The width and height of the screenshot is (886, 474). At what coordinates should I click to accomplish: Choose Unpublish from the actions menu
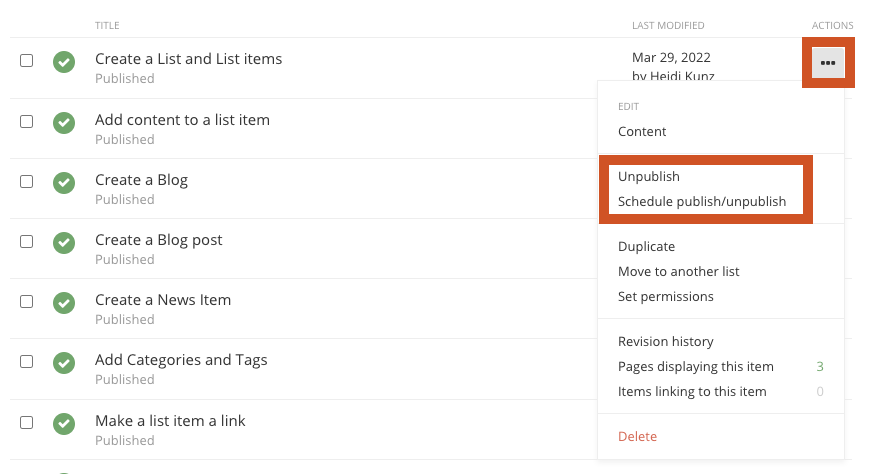[649, 176]
